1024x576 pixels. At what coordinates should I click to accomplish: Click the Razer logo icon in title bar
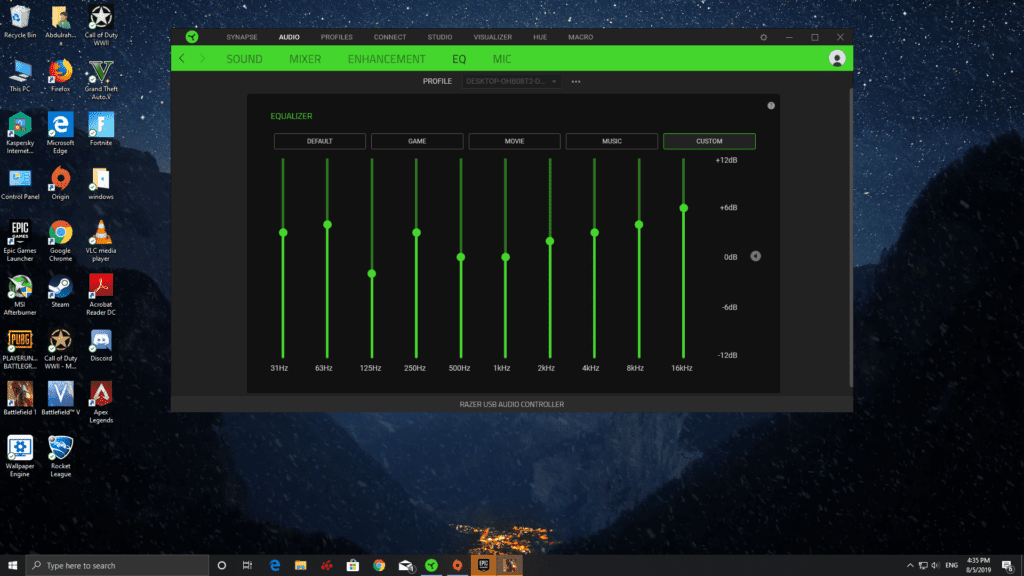191,37
